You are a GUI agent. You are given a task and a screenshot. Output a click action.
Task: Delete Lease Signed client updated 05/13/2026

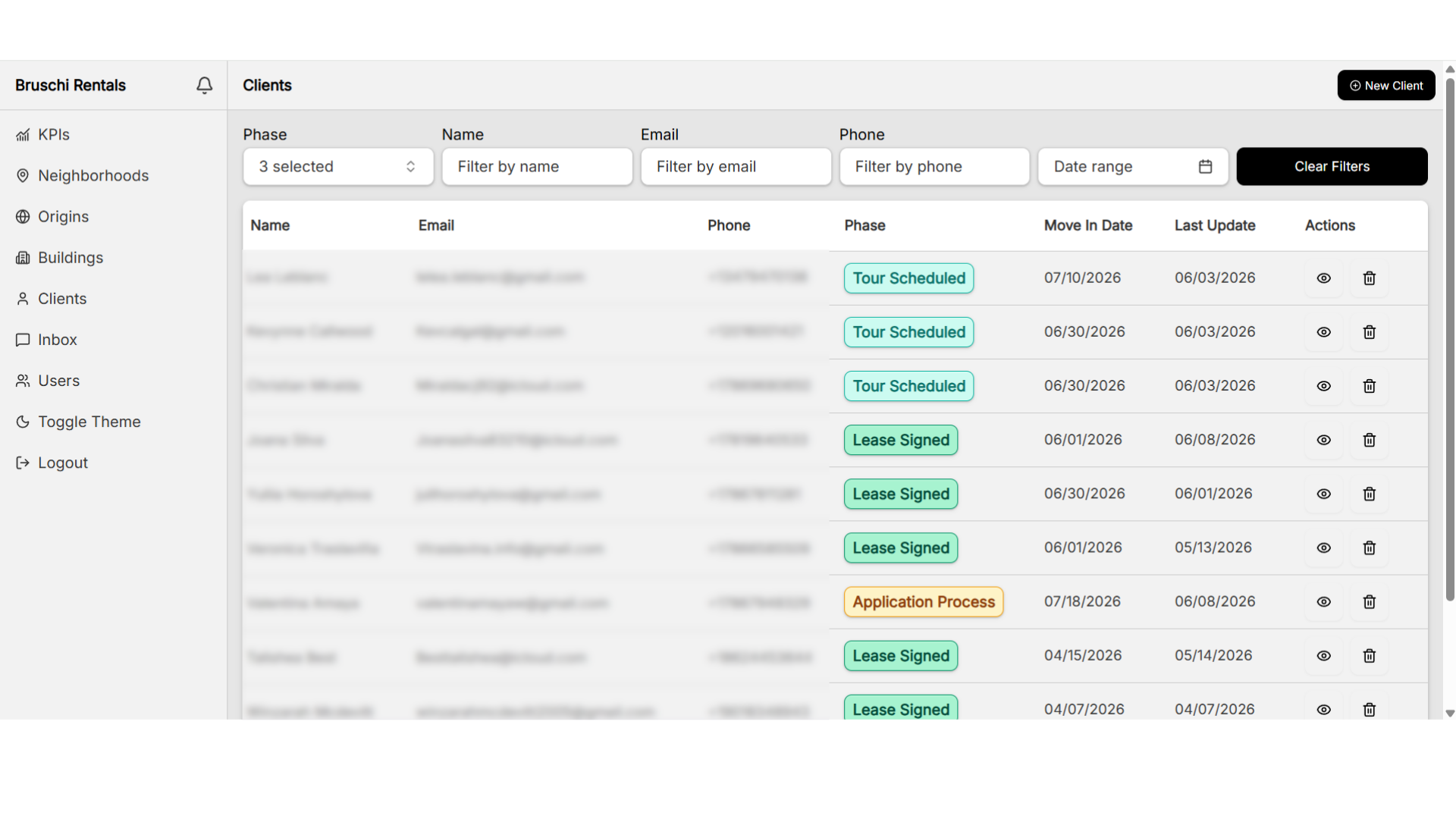pos(1370,548)
